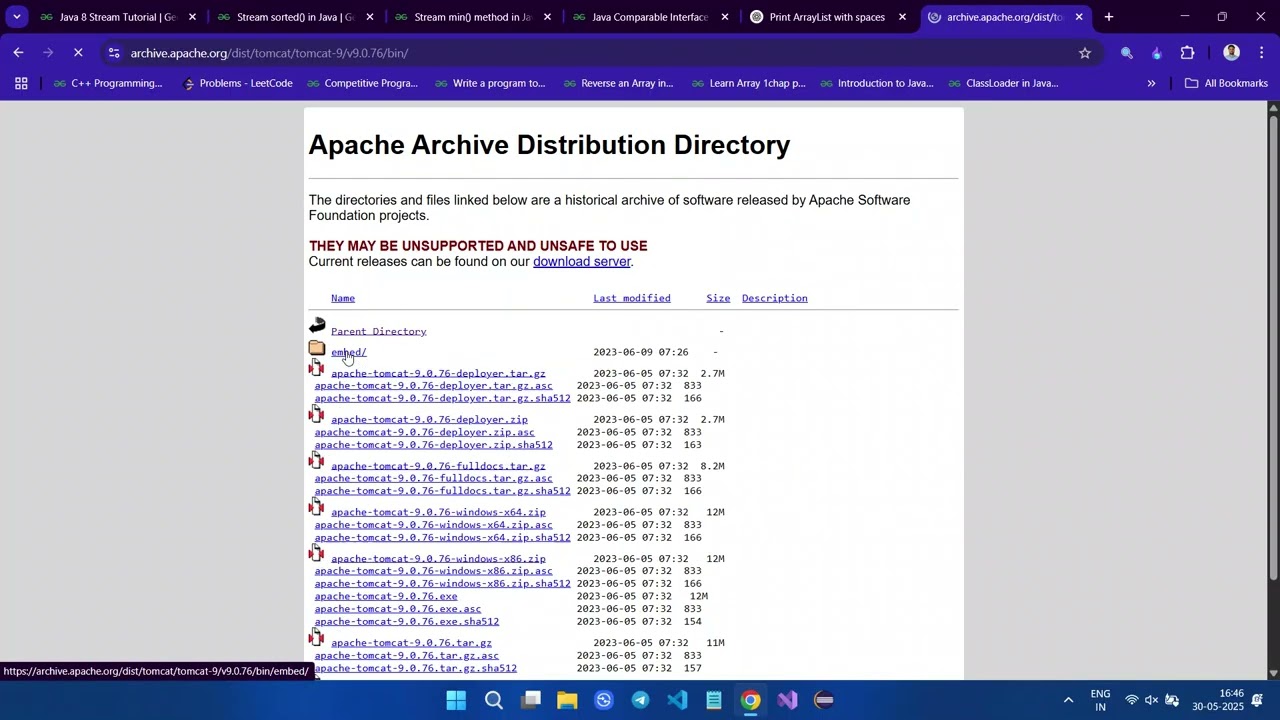Switch to Print ArrayList with spaces tab
Viewport: 1280px width, 720px height.
click(817, 17)
